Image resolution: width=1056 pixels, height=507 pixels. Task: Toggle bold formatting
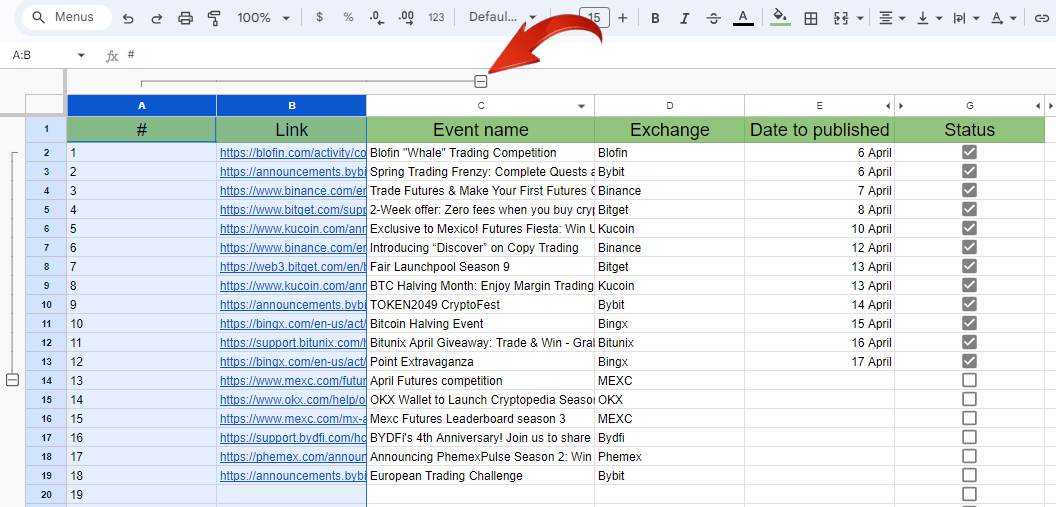tap(655, 18)
